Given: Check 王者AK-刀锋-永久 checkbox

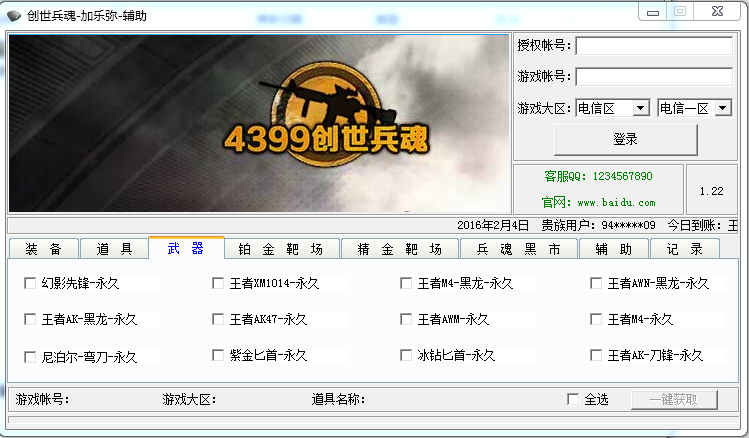Looking at the screenshot, I should 596,355.
